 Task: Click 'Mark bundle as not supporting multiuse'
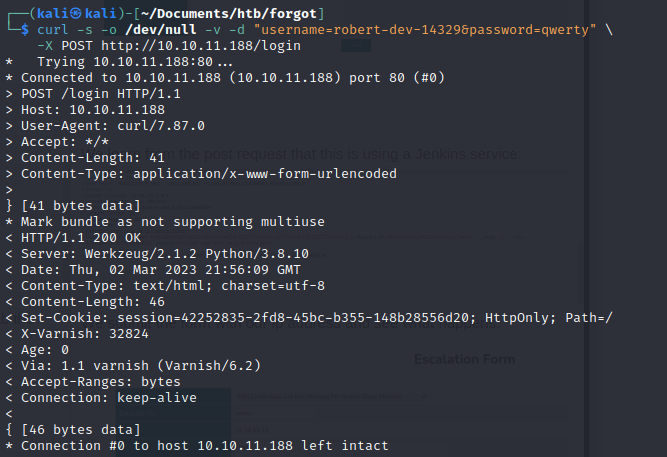click(173, 222)
